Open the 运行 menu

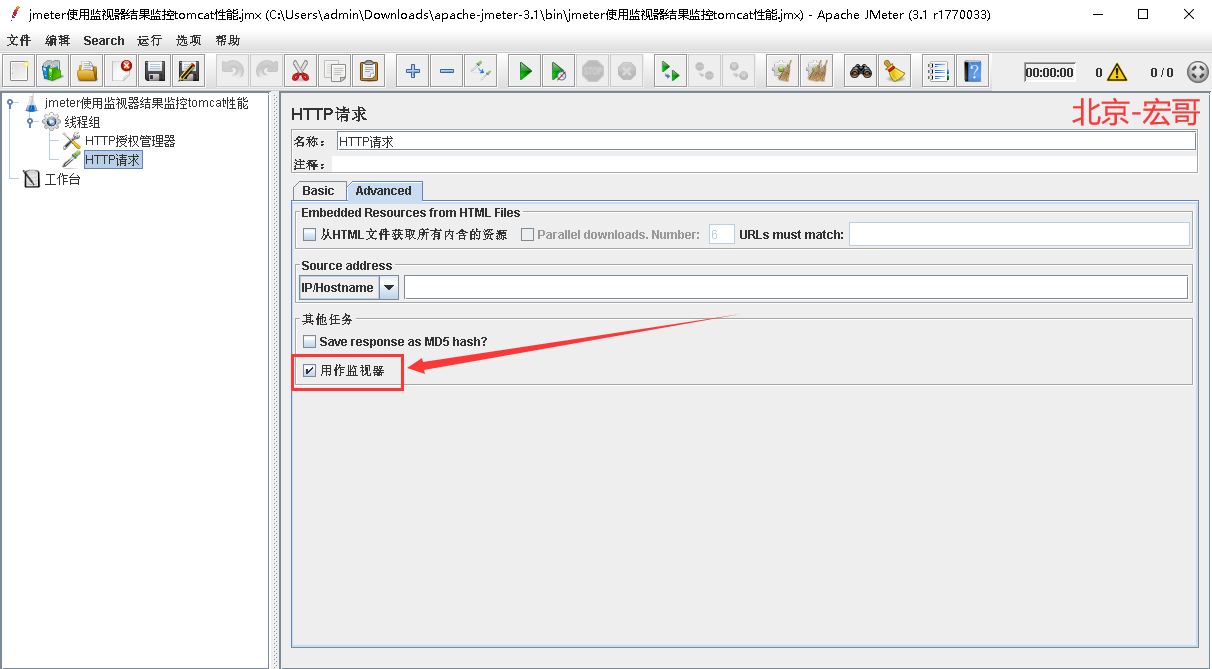150,41
